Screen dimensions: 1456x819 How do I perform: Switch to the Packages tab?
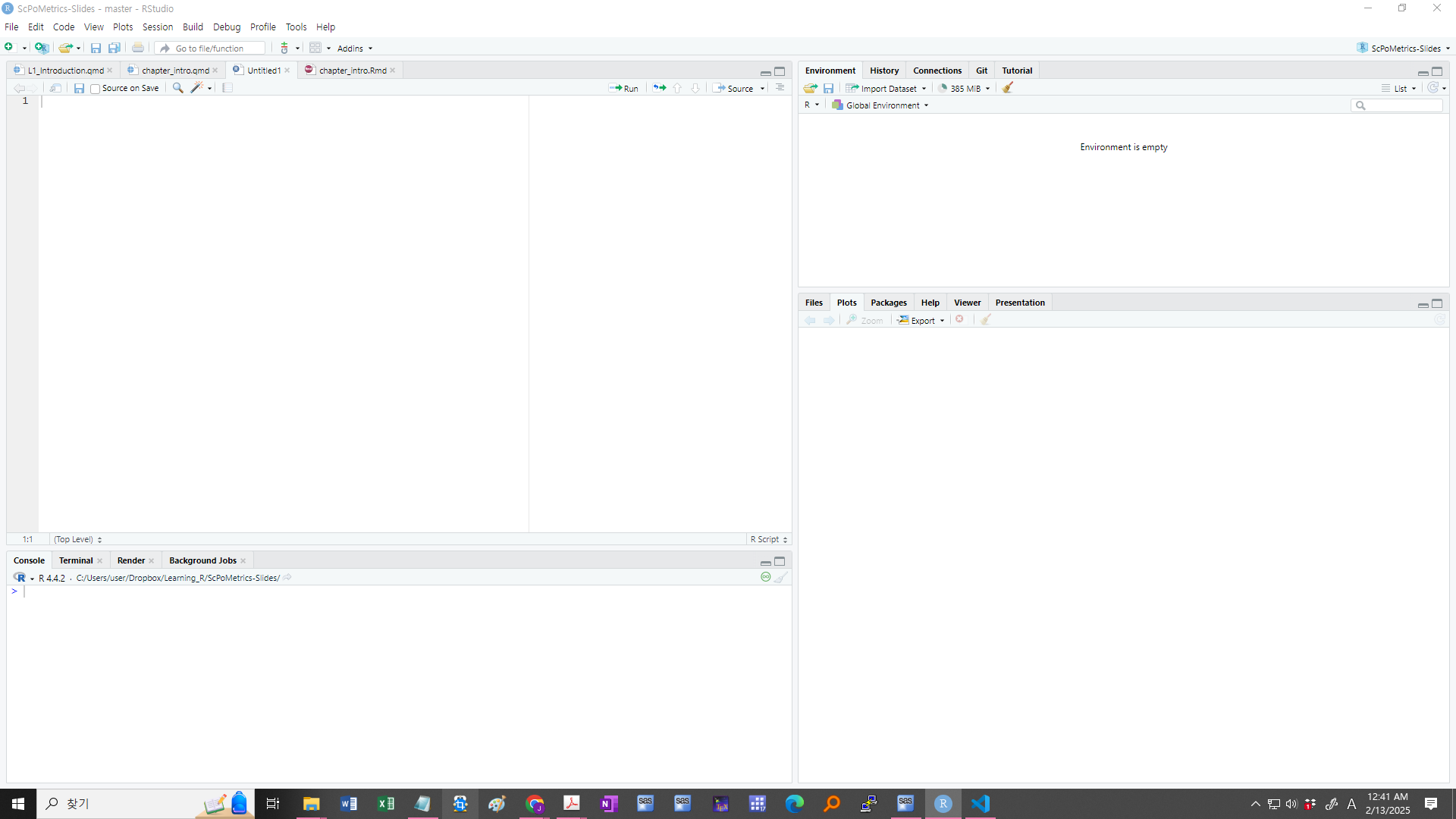pyautogui.click(x=888, y=303)
